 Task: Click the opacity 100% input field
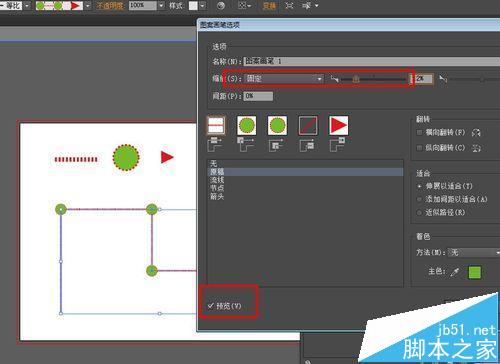(x=143, y=6)
